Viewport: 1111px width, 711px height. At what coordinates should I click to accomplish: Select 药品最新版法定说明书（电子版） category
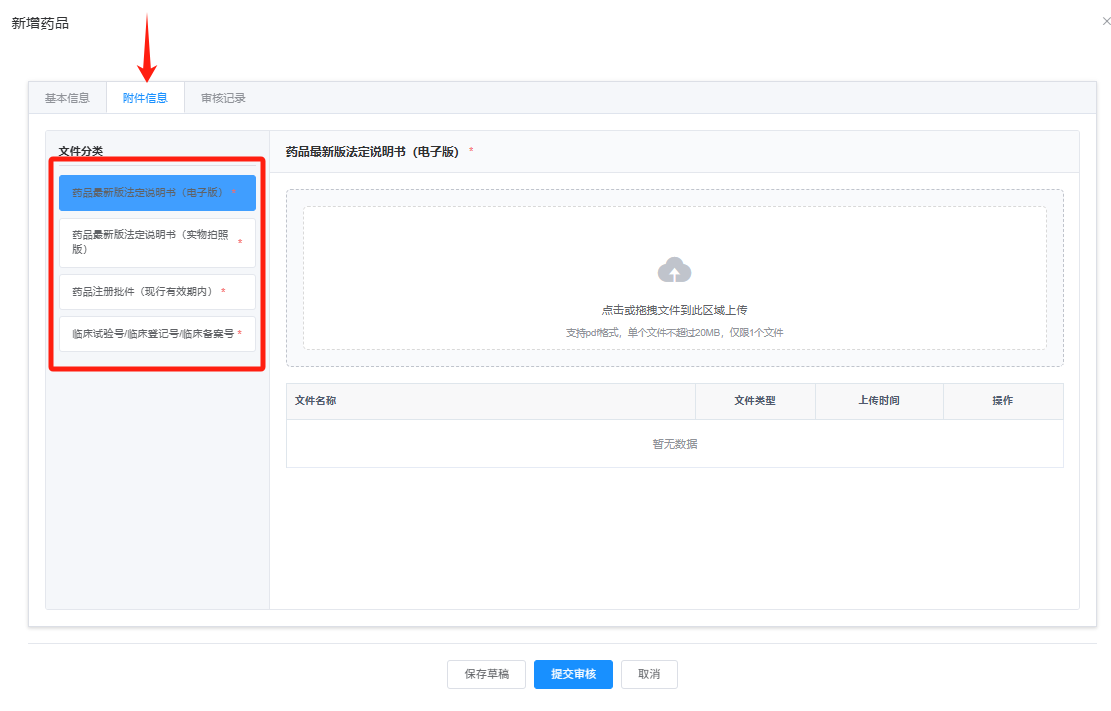pos(157,193)
